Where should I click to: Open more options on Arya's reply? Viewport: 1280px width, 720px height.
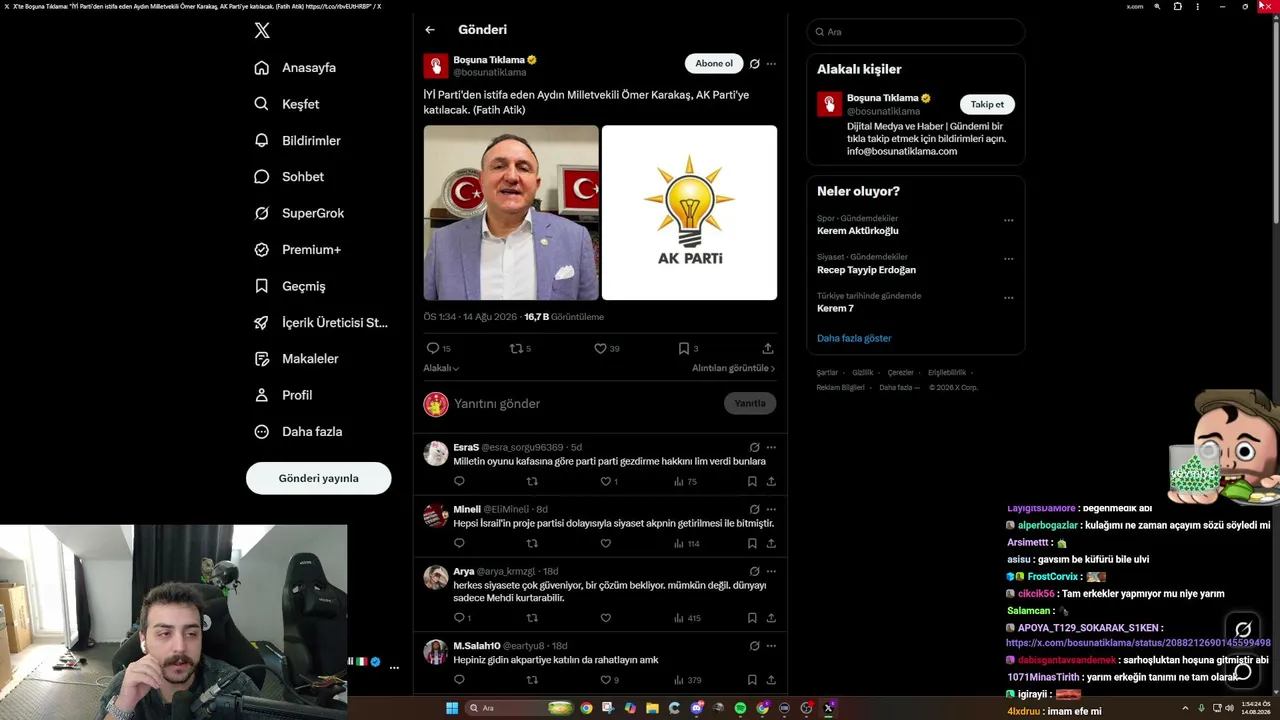(x=771, y=571)
